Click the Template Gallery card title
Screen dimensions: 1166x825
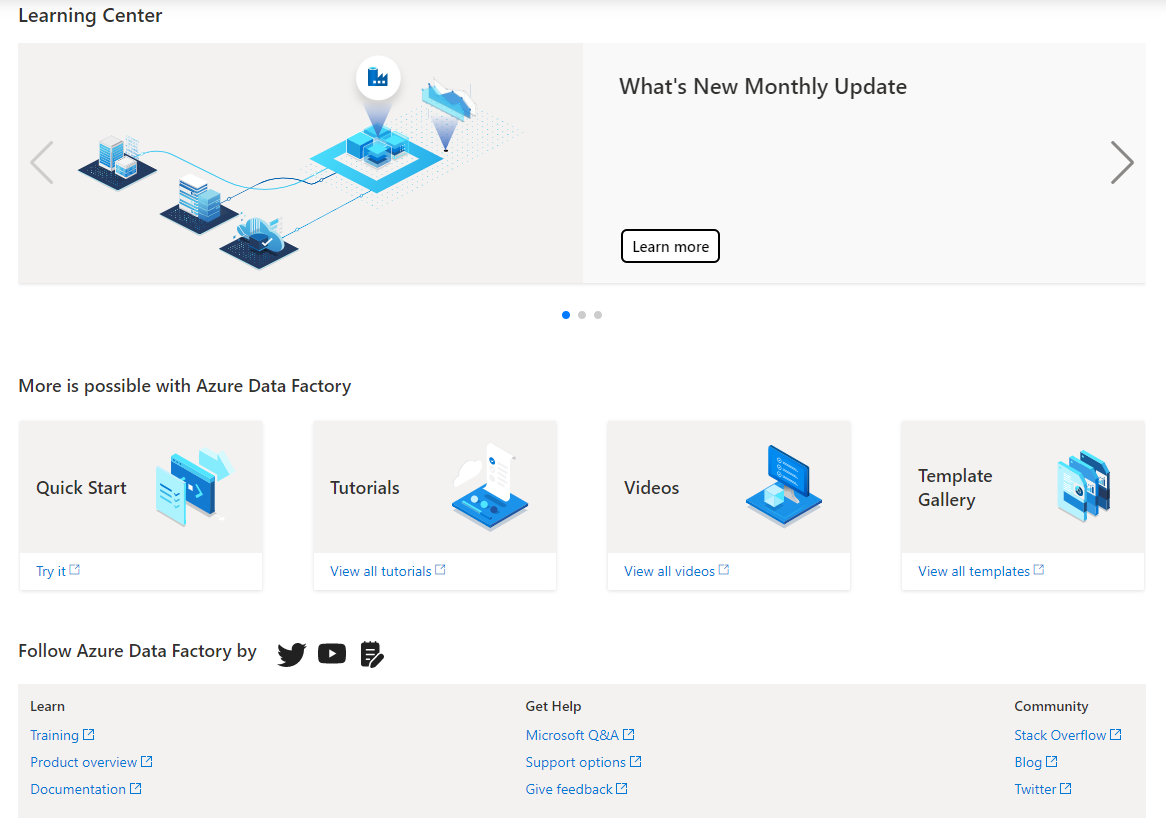[955, 488]
